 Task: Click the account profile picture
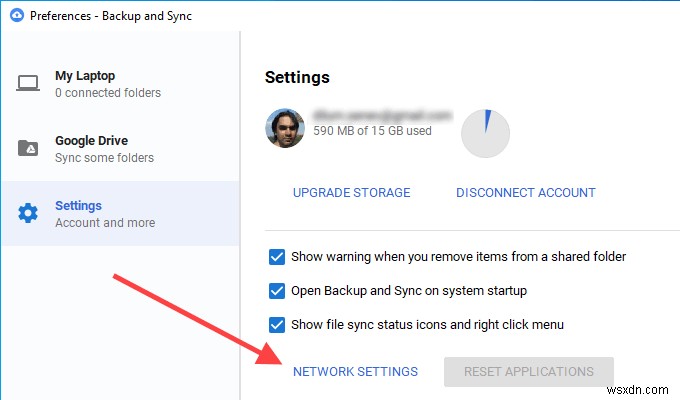285,127
